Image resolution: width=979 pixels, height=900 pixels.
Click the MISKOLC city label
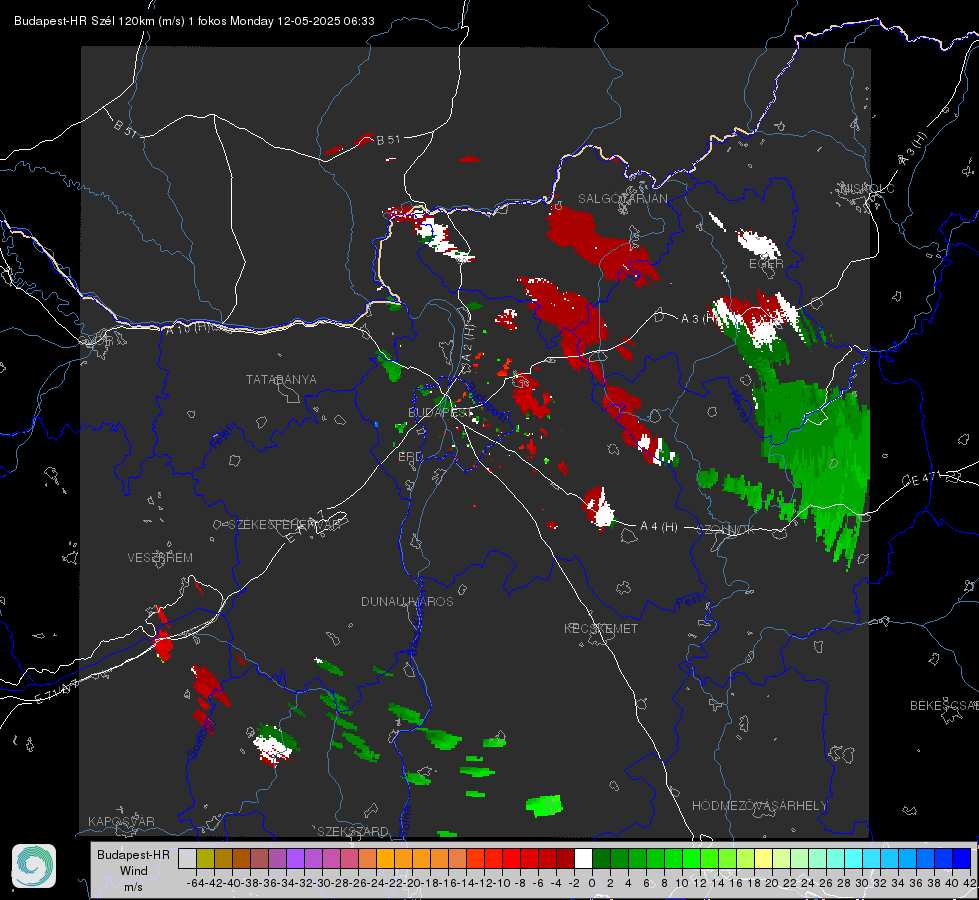point(867,188)
